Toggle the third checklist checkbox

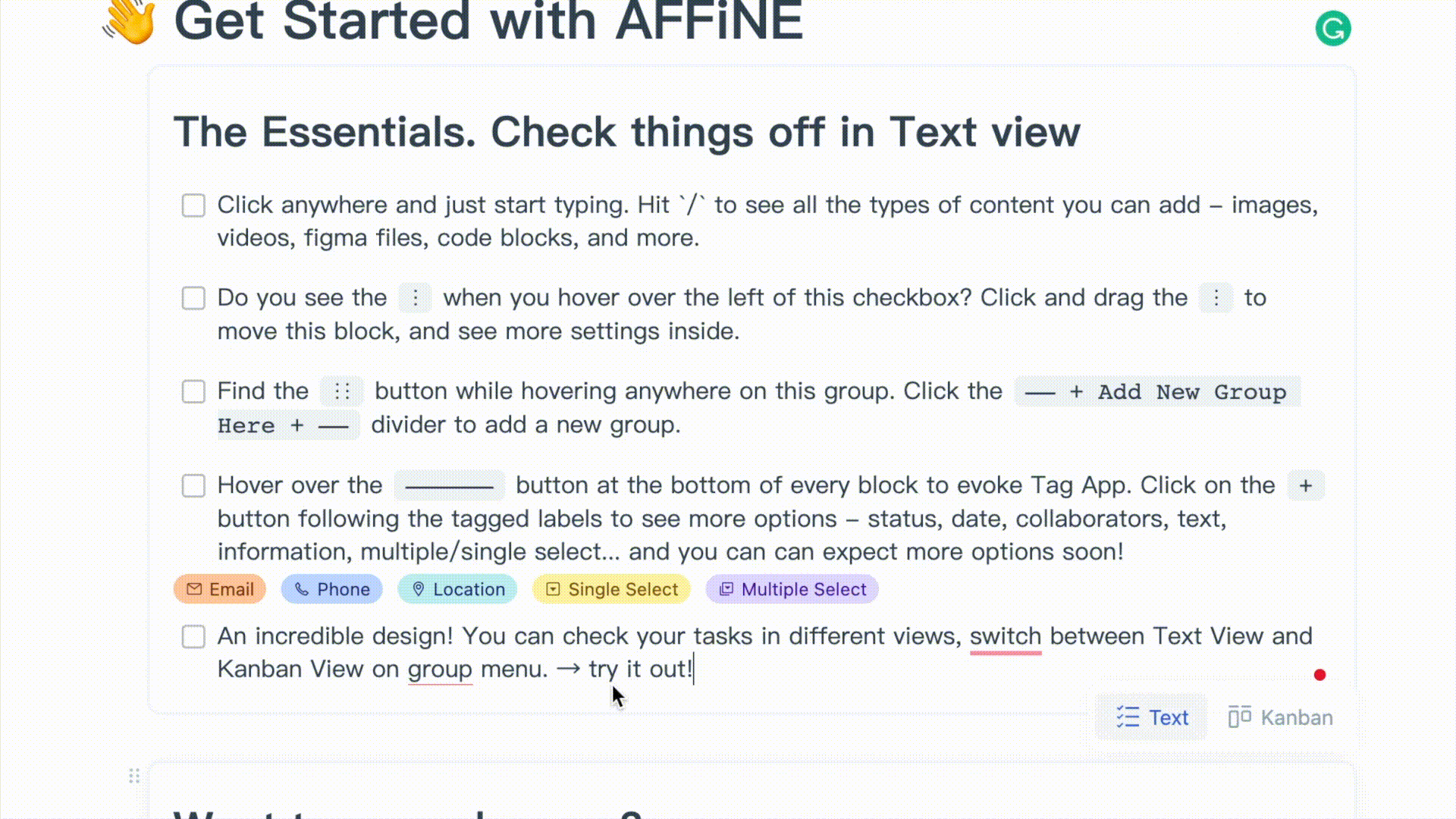click(193, 391)
